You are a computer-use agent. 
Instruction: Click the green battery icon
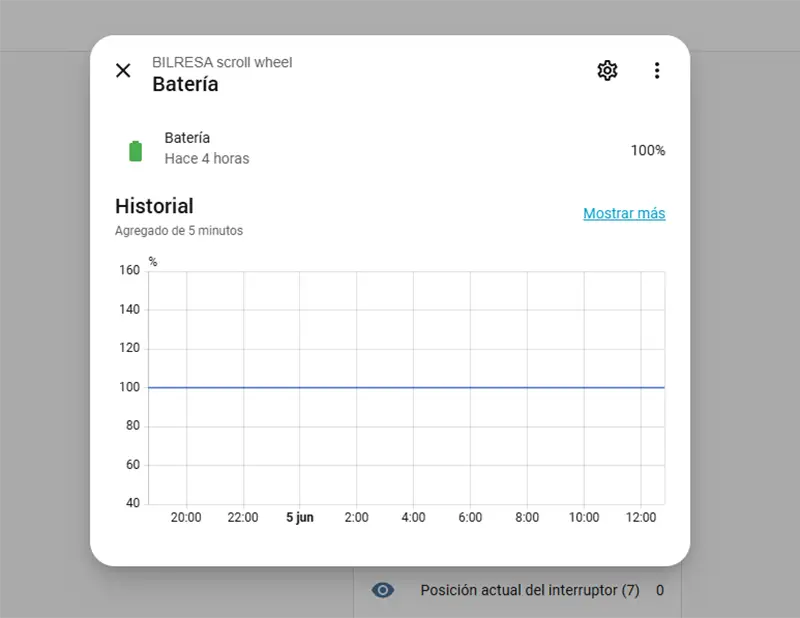coord(135,151)
